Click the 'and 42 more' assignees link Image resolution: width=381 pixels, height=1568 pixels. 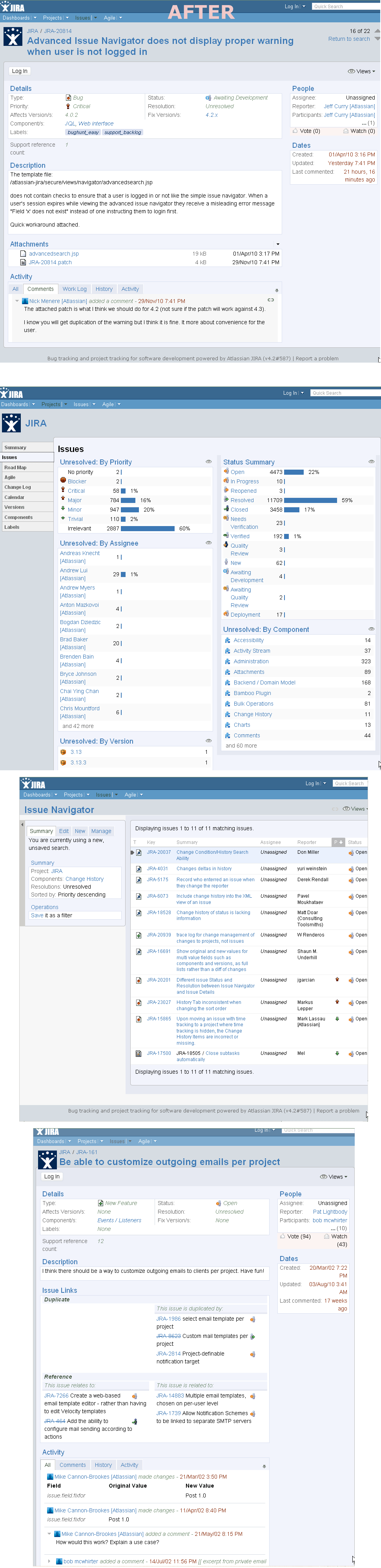78,726
